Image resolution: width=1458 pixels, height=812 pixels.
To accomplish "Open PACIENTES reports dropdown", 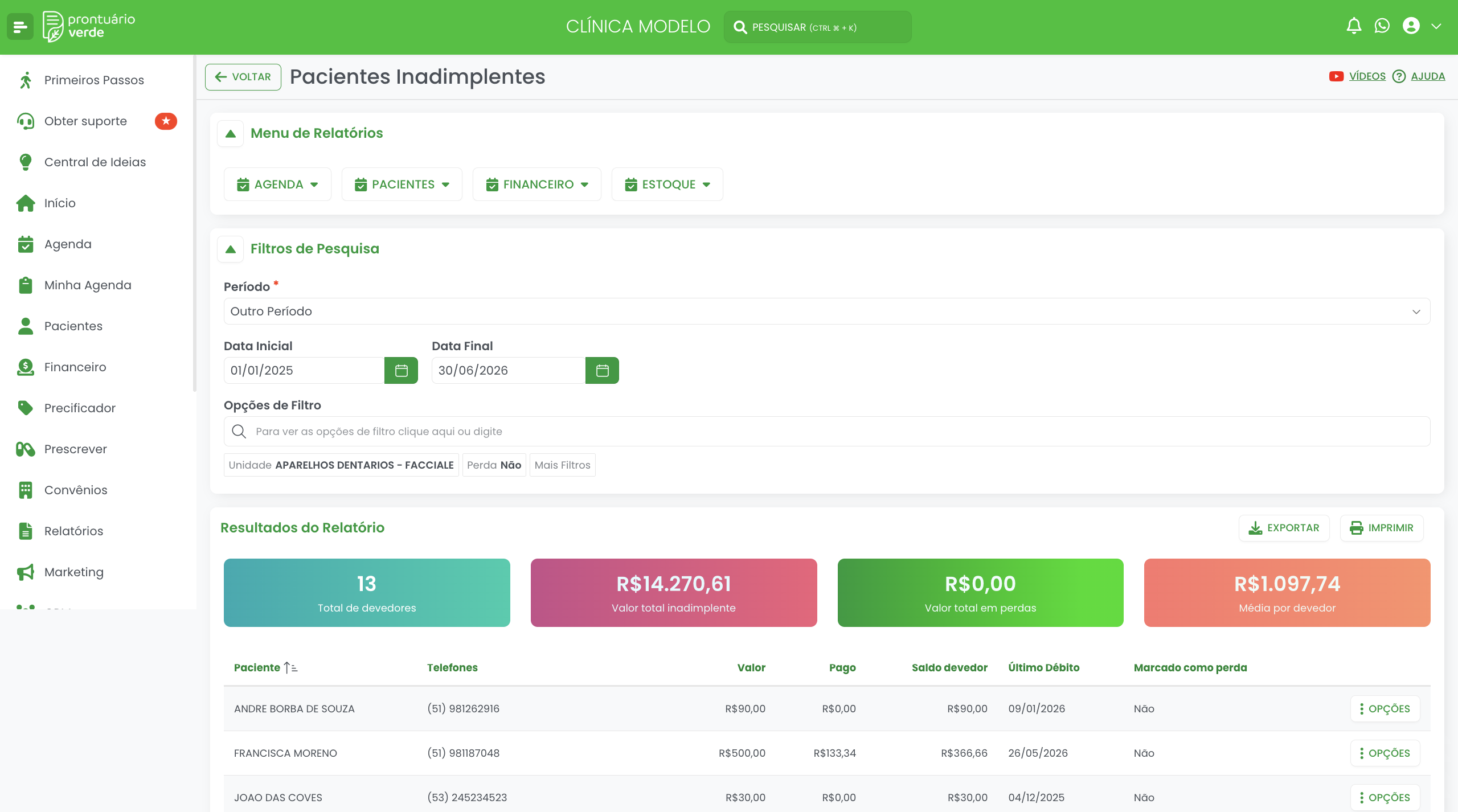I will click(402, 184).
